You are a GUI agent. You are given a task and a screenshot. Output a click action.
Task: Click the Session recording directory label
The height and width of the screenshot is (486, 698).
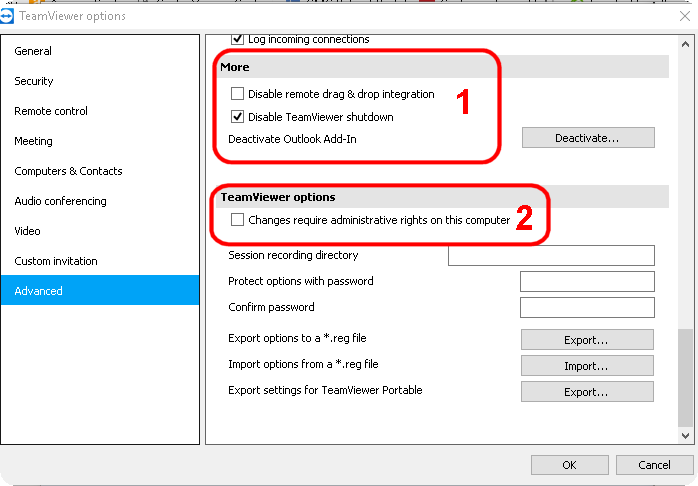293,255
